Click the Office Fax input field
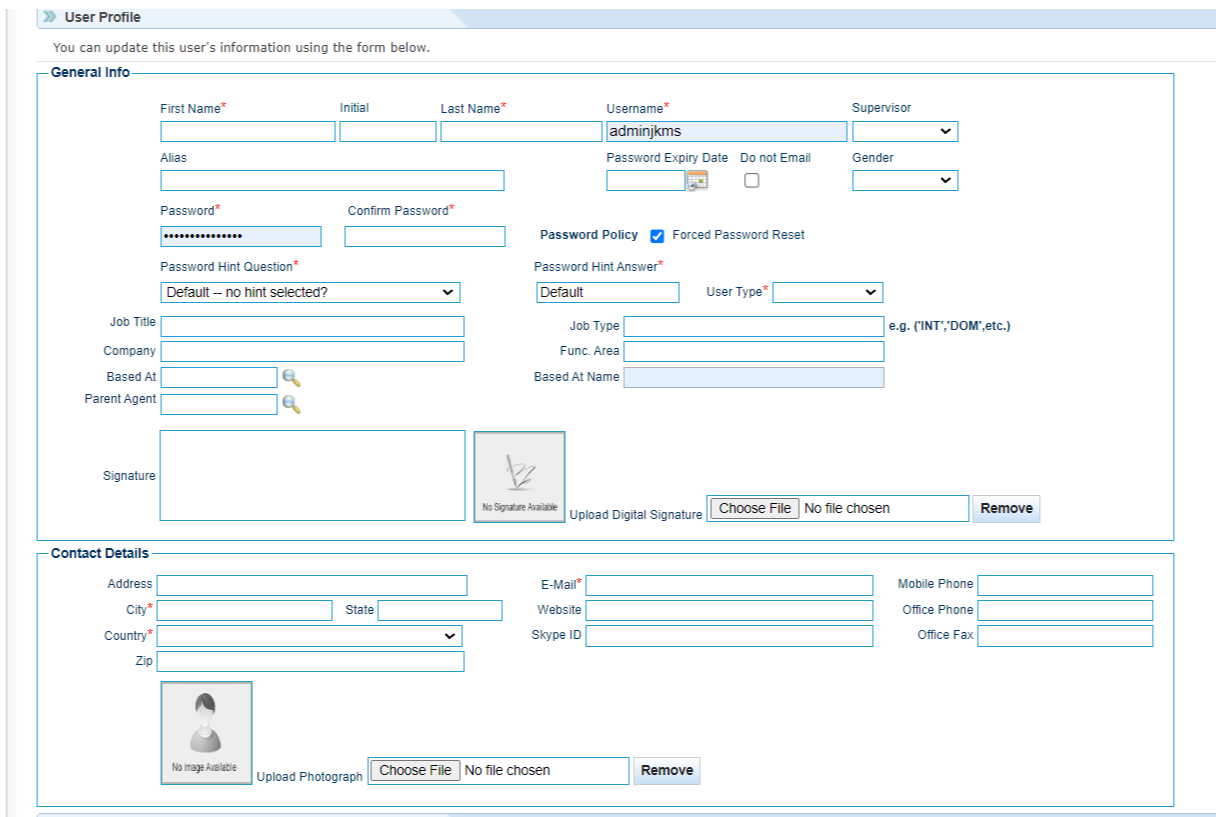The height and width of the screenshot is (817, 1216). 1065,636
